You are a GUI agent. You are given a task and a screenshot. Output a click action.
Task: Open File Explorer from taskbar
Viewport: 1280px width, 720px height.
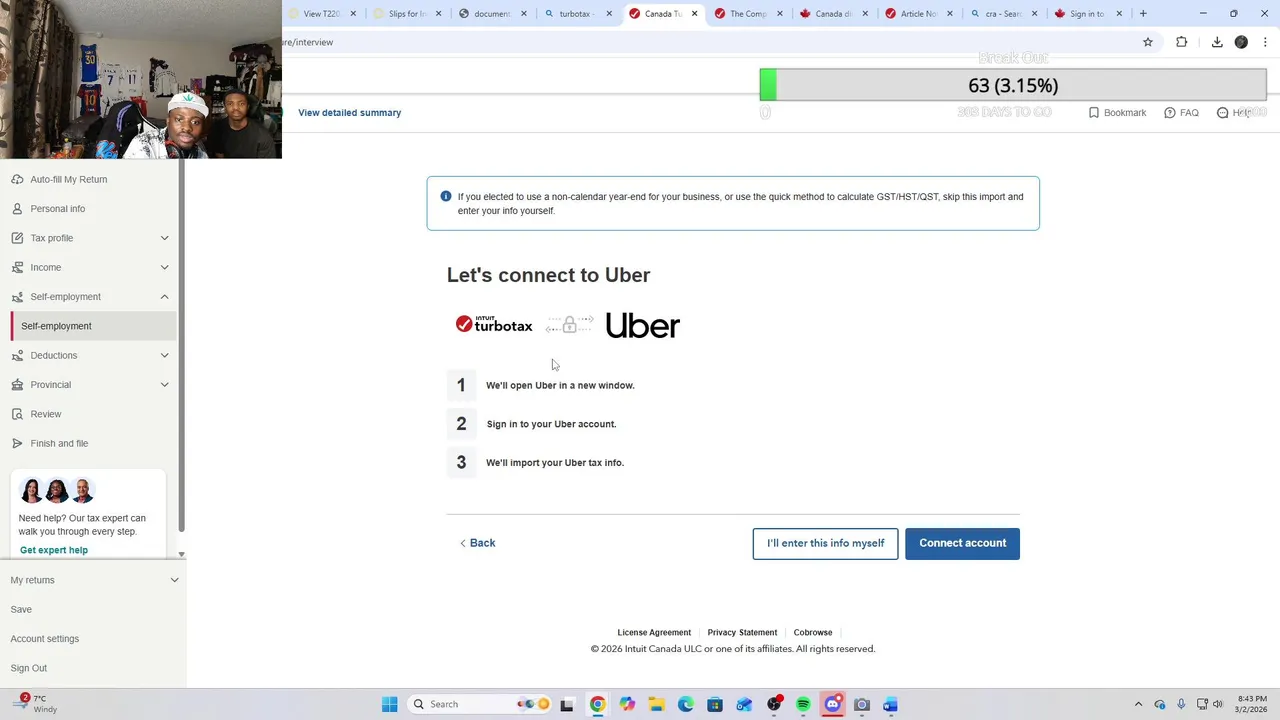(656, 704)
